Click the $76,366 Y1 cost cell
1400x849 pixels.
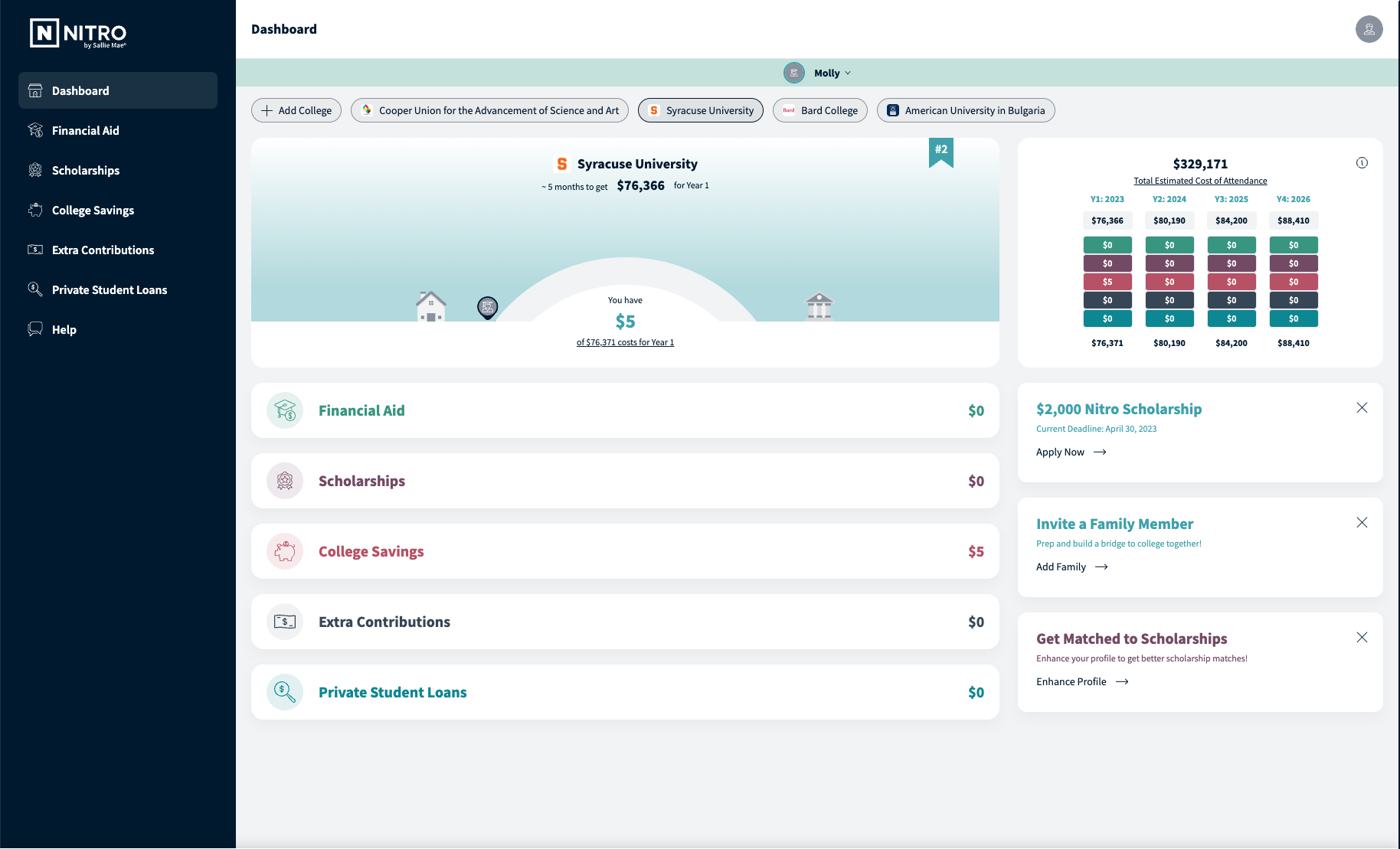[1107, 220]
